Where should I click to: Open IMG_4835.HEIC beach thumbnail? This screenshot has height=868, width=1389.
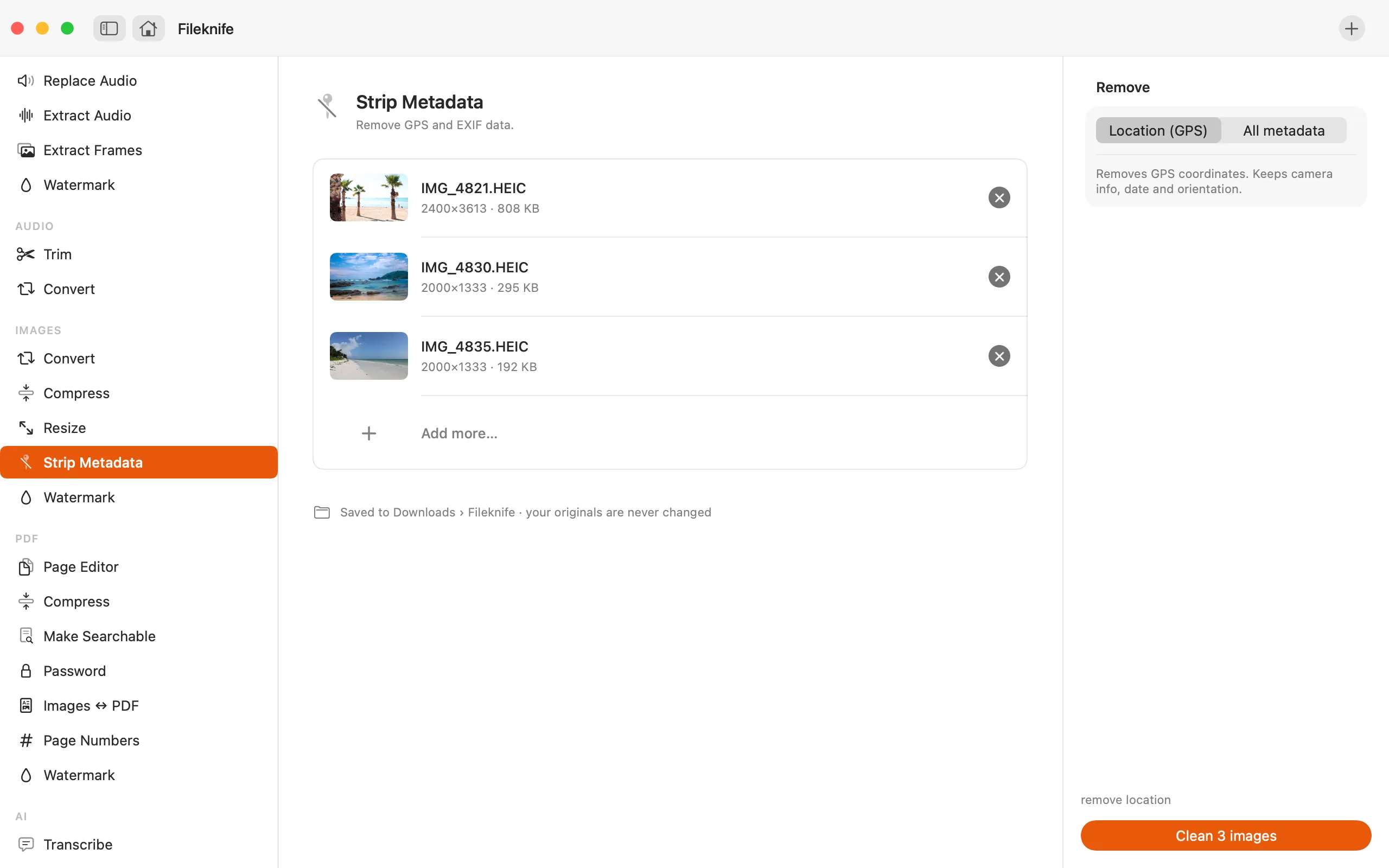pos(369,356)
